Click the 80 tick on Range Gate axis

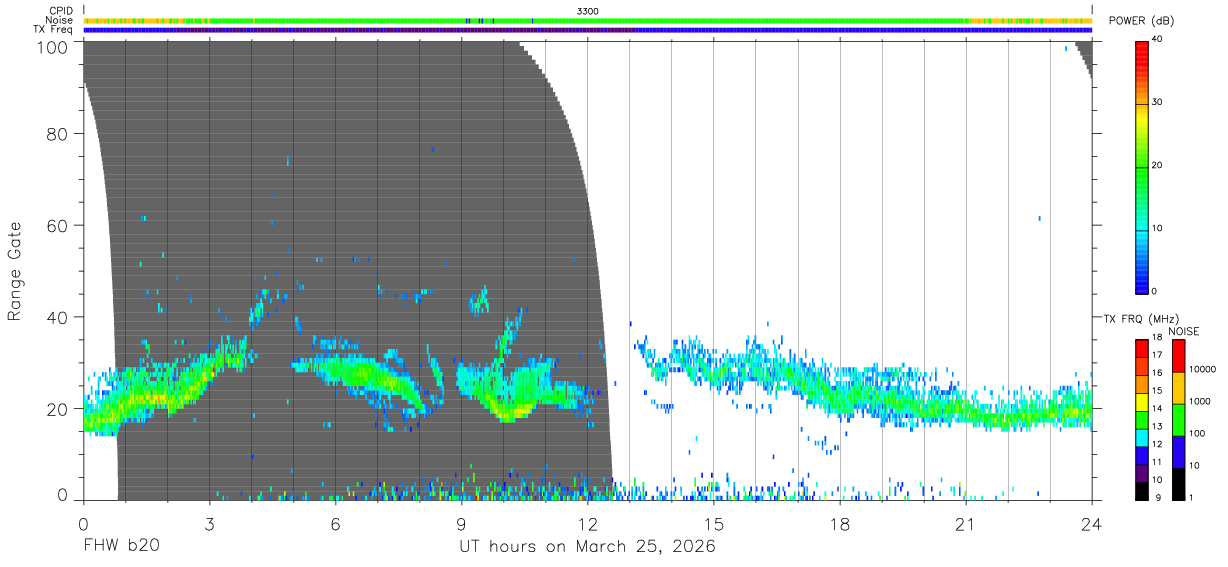(x=58, y=133)
